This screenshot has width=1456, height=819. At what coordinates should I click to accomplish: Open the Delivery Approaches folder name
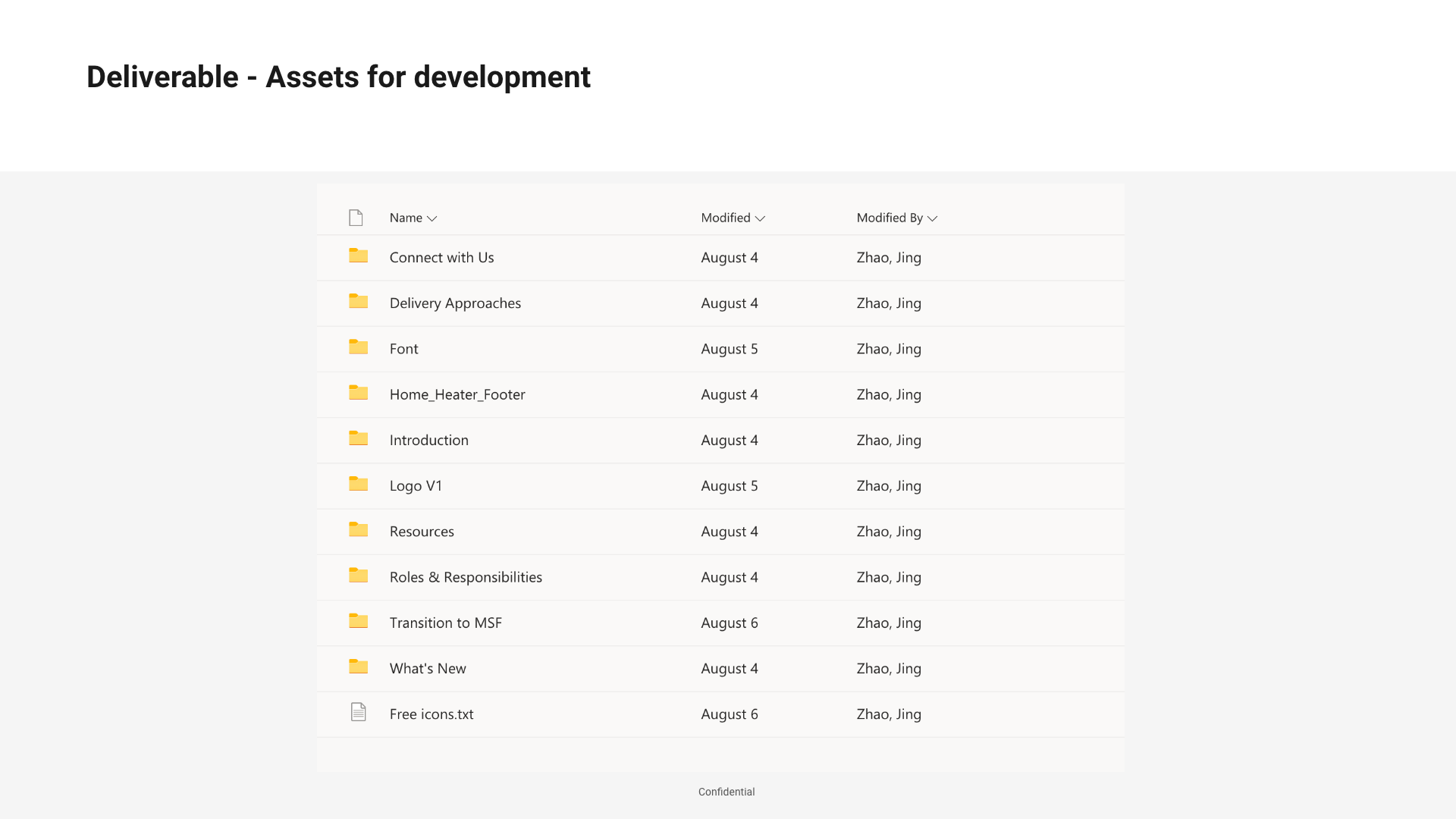(455, 303)
